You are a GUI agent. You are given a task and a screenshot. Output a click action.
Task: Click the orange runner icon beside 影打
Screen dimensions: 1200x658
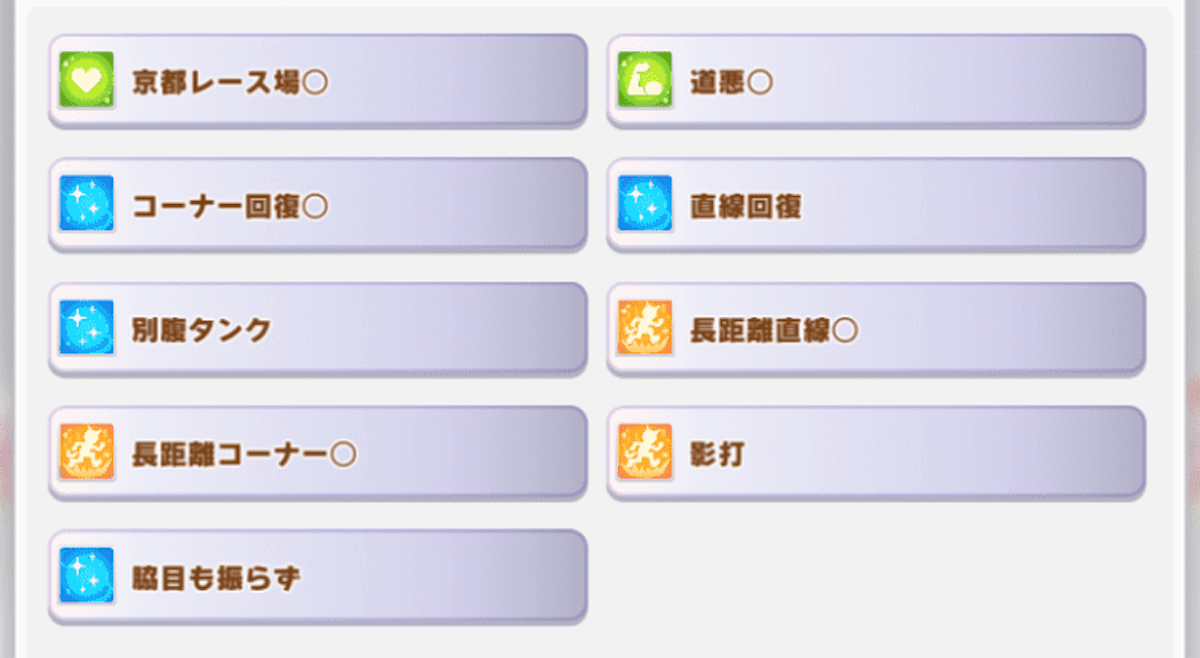click(x=645, y=452)
